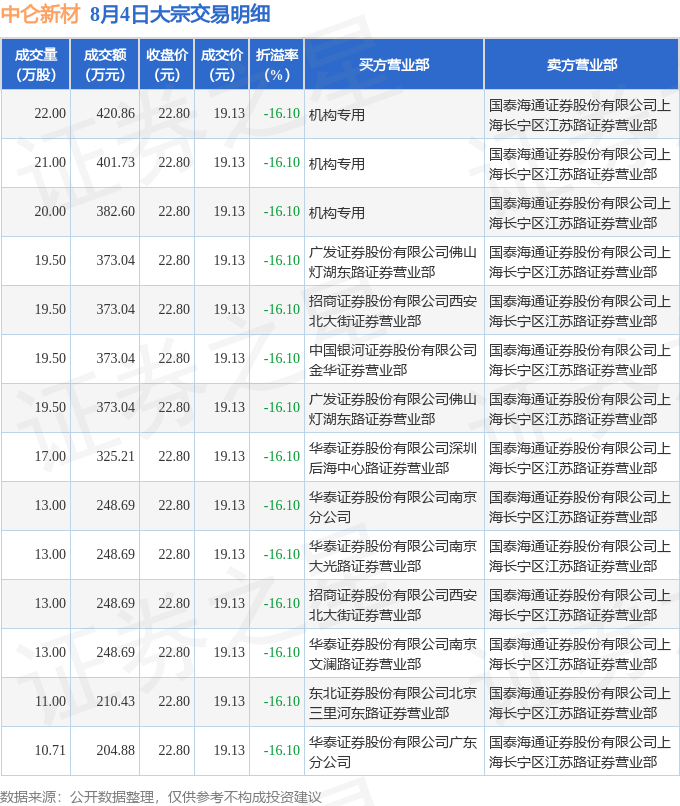Click the 成交价(元) column header
Viewport: 680px width, 806px height.
[222, 65]
